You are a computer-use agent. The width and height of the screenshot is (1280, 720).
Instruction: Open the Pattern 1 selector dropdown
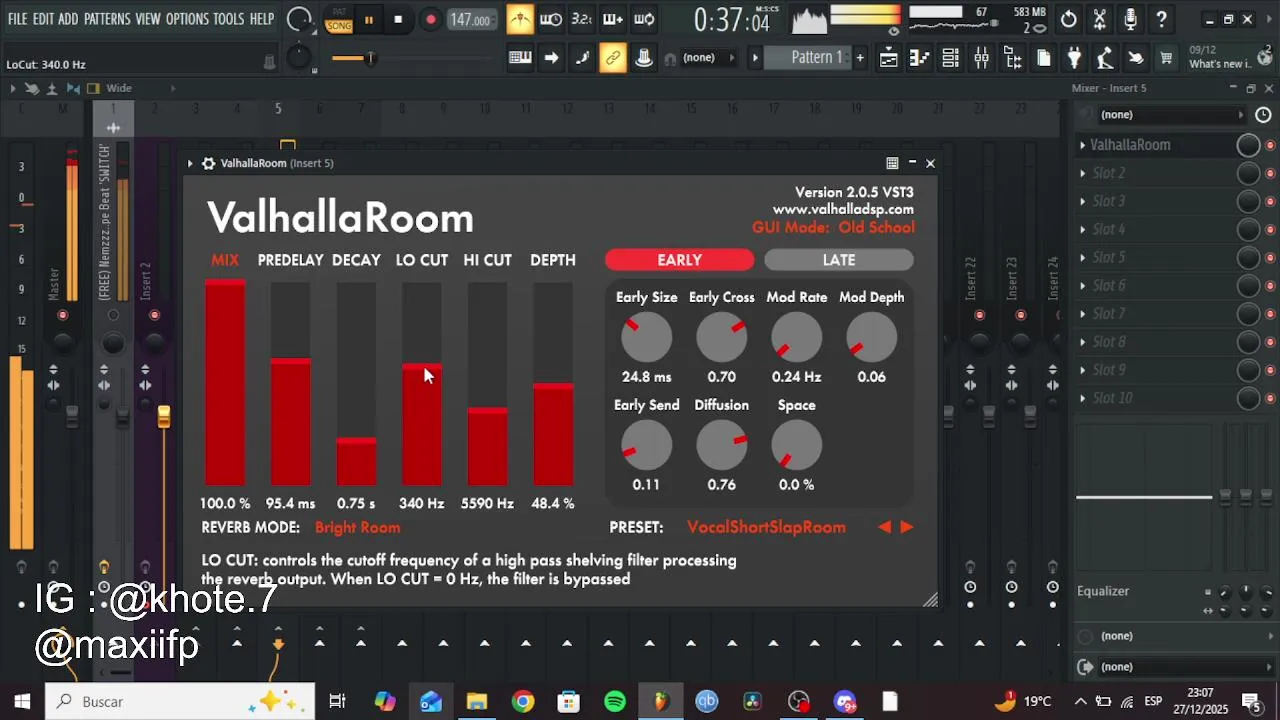808,58
